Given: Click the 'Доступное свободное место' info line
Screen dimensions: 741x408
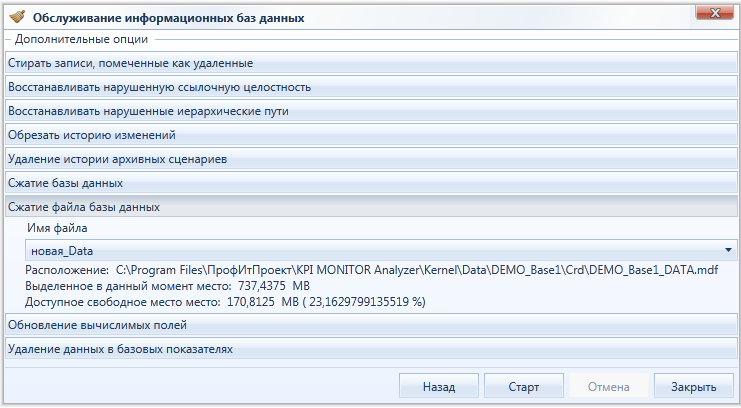Looking at the screenshot, I should [x=225, y=302].
